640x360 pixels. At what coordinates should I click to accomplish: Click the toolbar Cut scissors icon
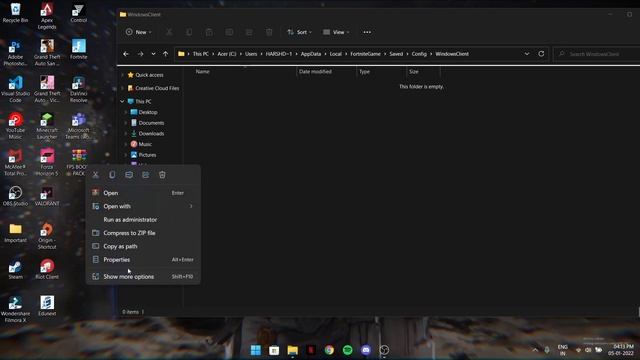[169, 32]
